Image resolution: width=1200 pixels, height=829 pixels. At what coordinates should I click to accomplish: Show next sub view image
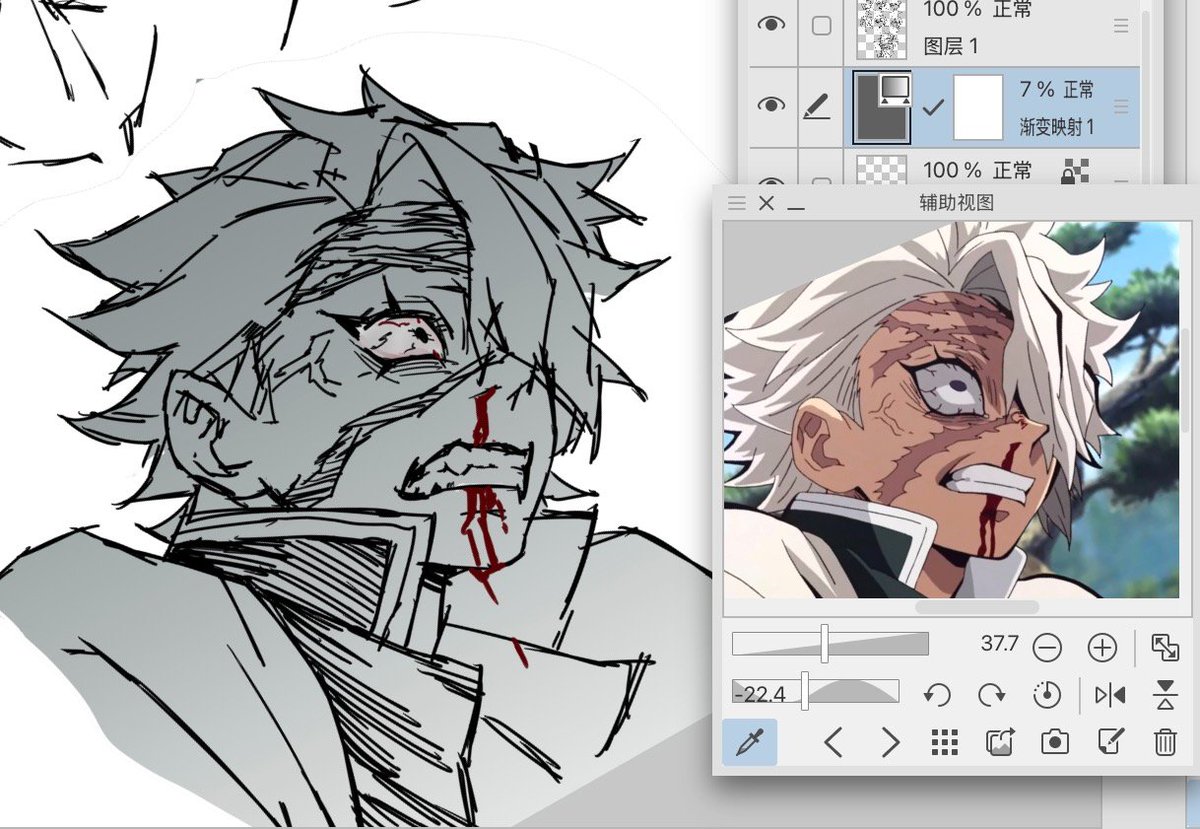click(x=889, y=742)
